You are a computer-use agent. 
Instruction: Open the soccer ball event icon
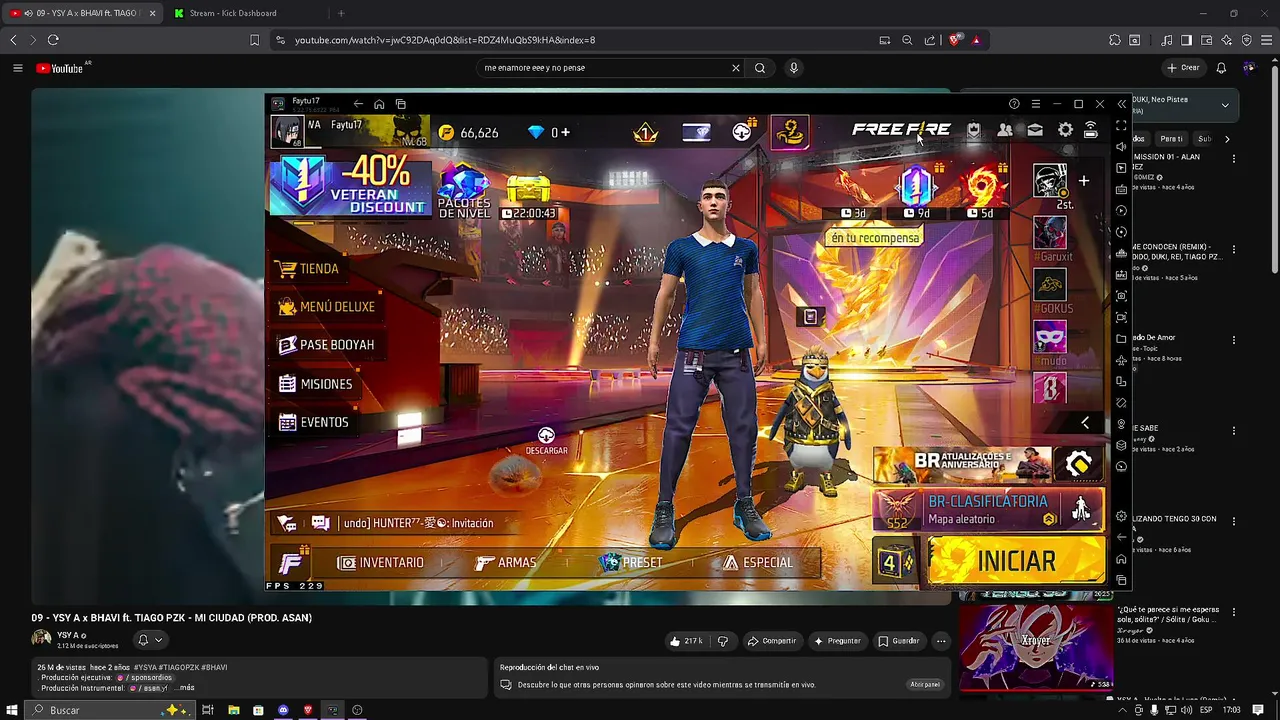point(742,132)
